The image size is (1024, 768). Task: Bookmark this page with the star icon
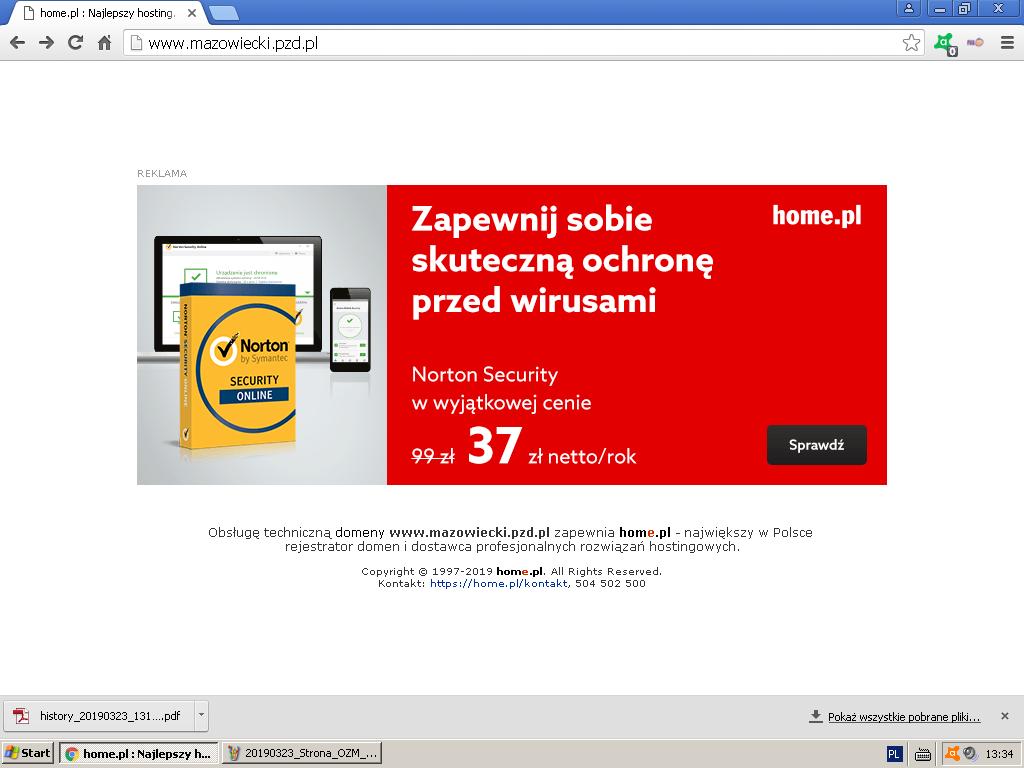911,43
